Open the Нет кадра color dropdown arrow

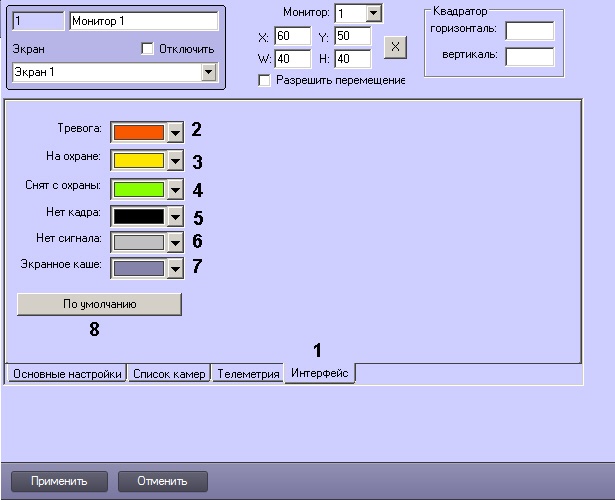[176, 215]
